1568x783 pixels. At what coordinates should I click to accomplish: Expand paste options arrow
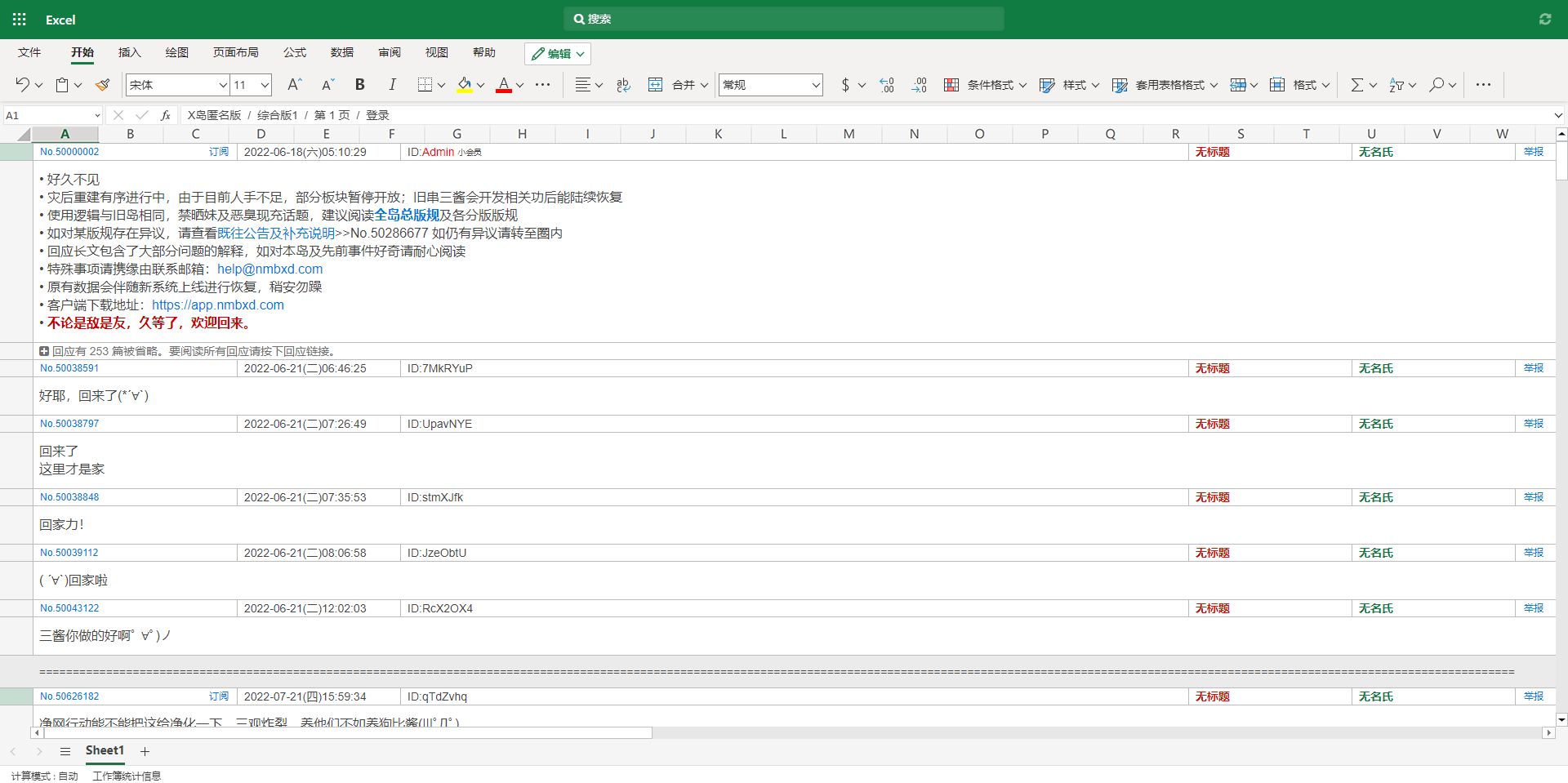(78, 85)
